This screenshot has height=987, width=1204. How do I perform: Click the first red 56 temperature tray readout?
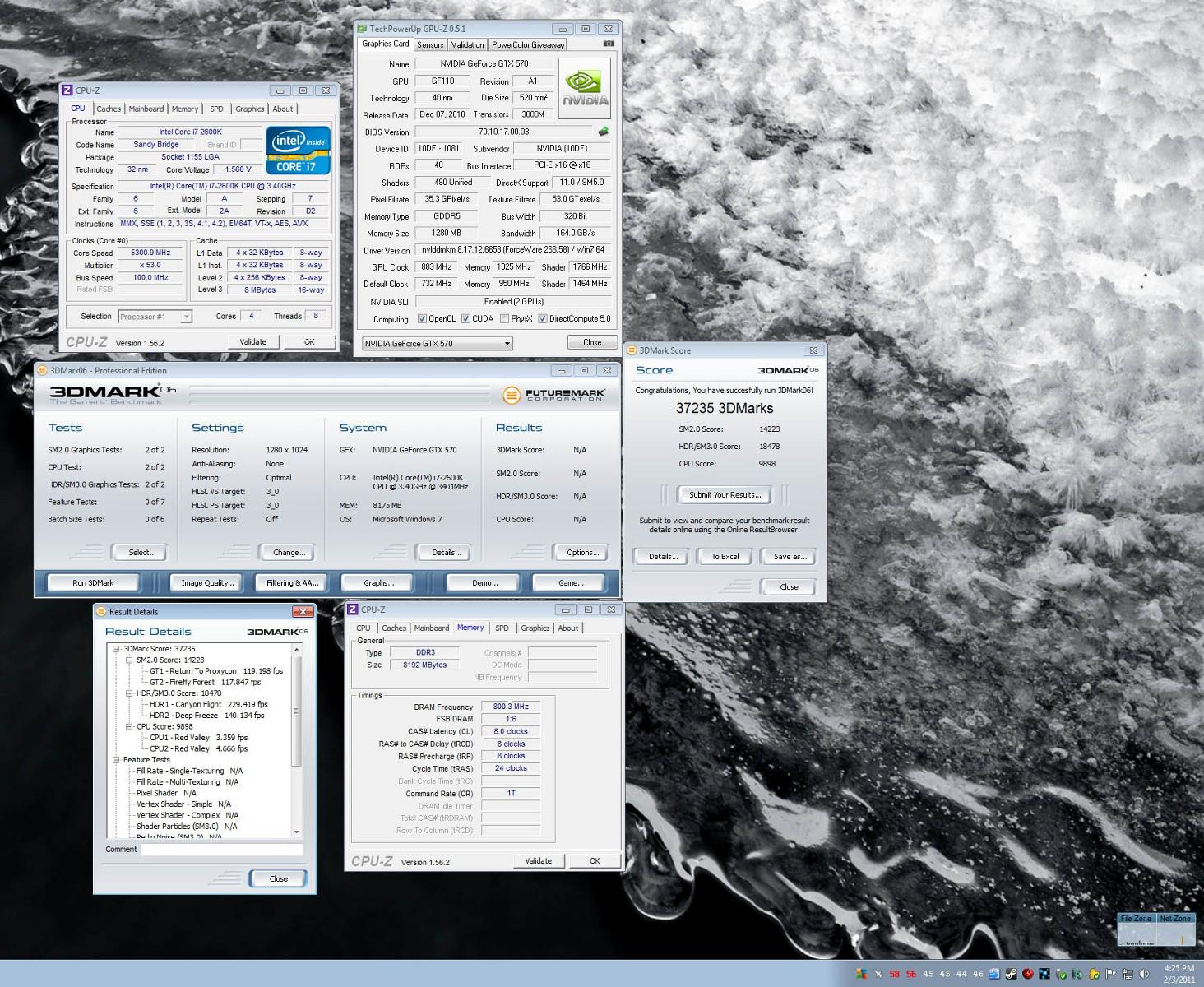[911, 974]
